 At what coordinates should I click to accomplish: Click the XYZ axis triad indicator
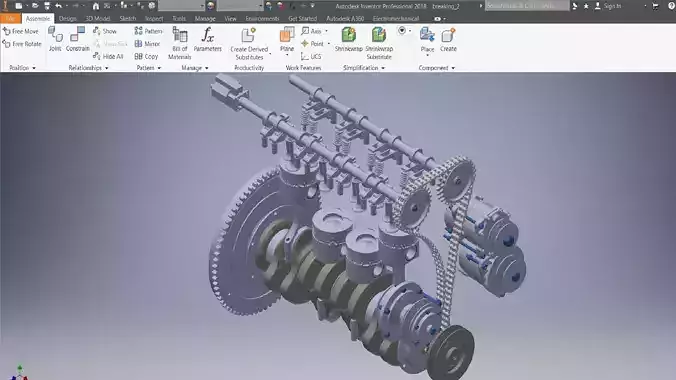click(x=19, y=373)
